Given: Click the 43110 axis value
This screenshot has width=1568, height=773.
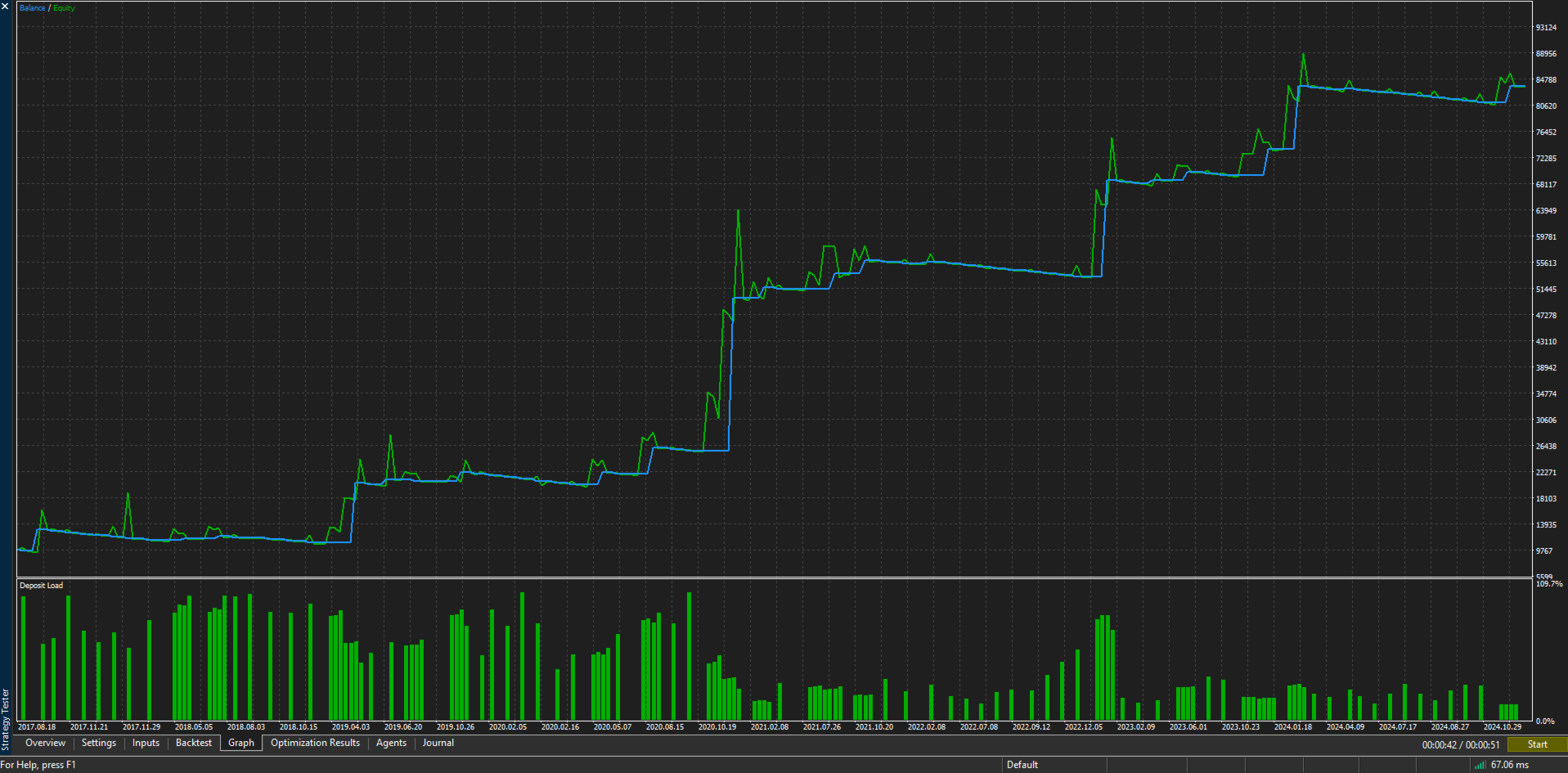Looking at the screenshot, I should tap(1546, 342).
